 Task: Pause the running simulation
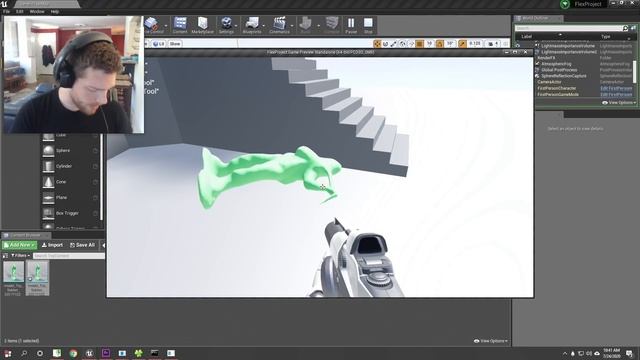[351, 25]
